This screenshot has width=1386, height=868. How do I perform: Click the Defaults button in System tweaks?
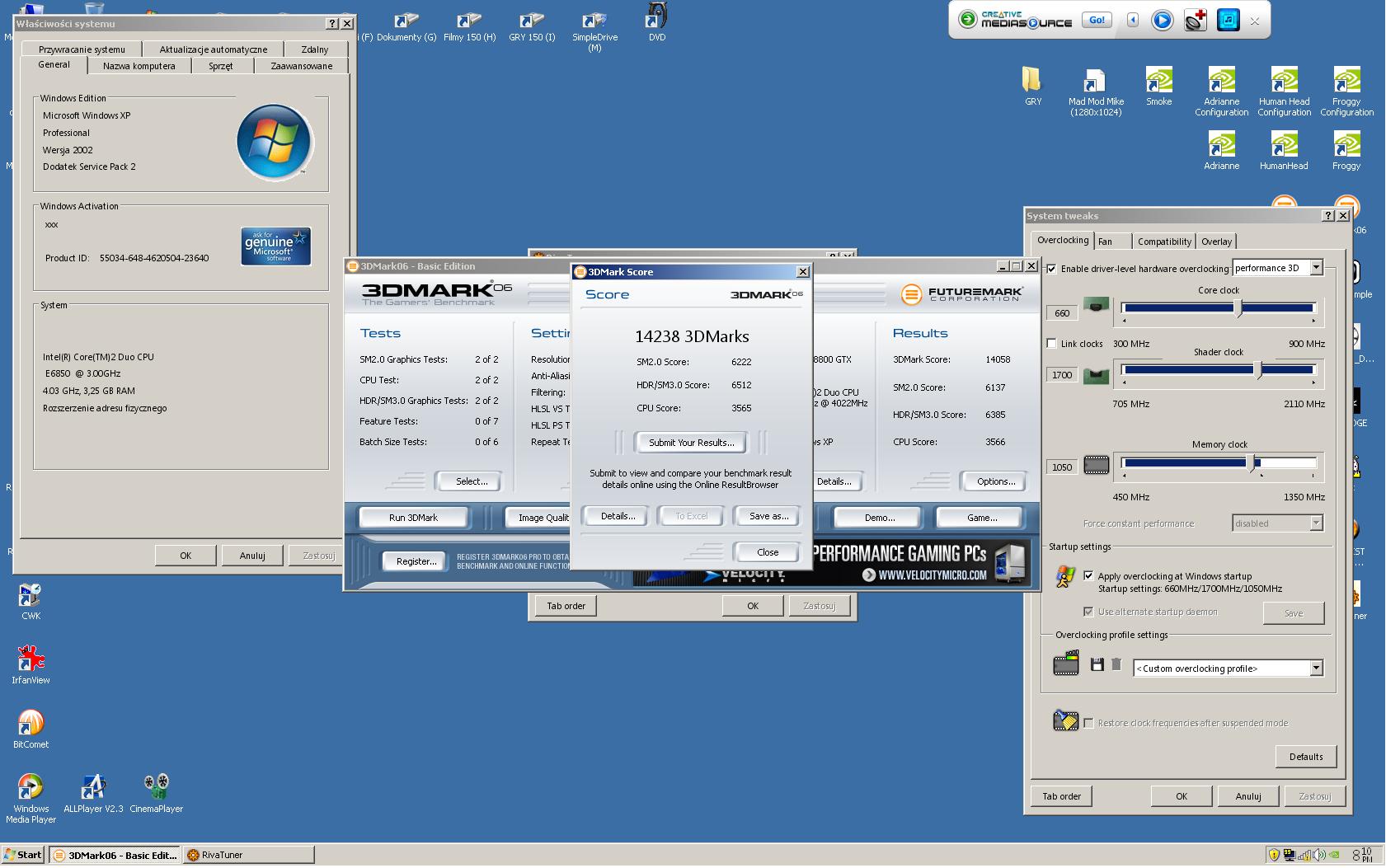[1306, 757]
